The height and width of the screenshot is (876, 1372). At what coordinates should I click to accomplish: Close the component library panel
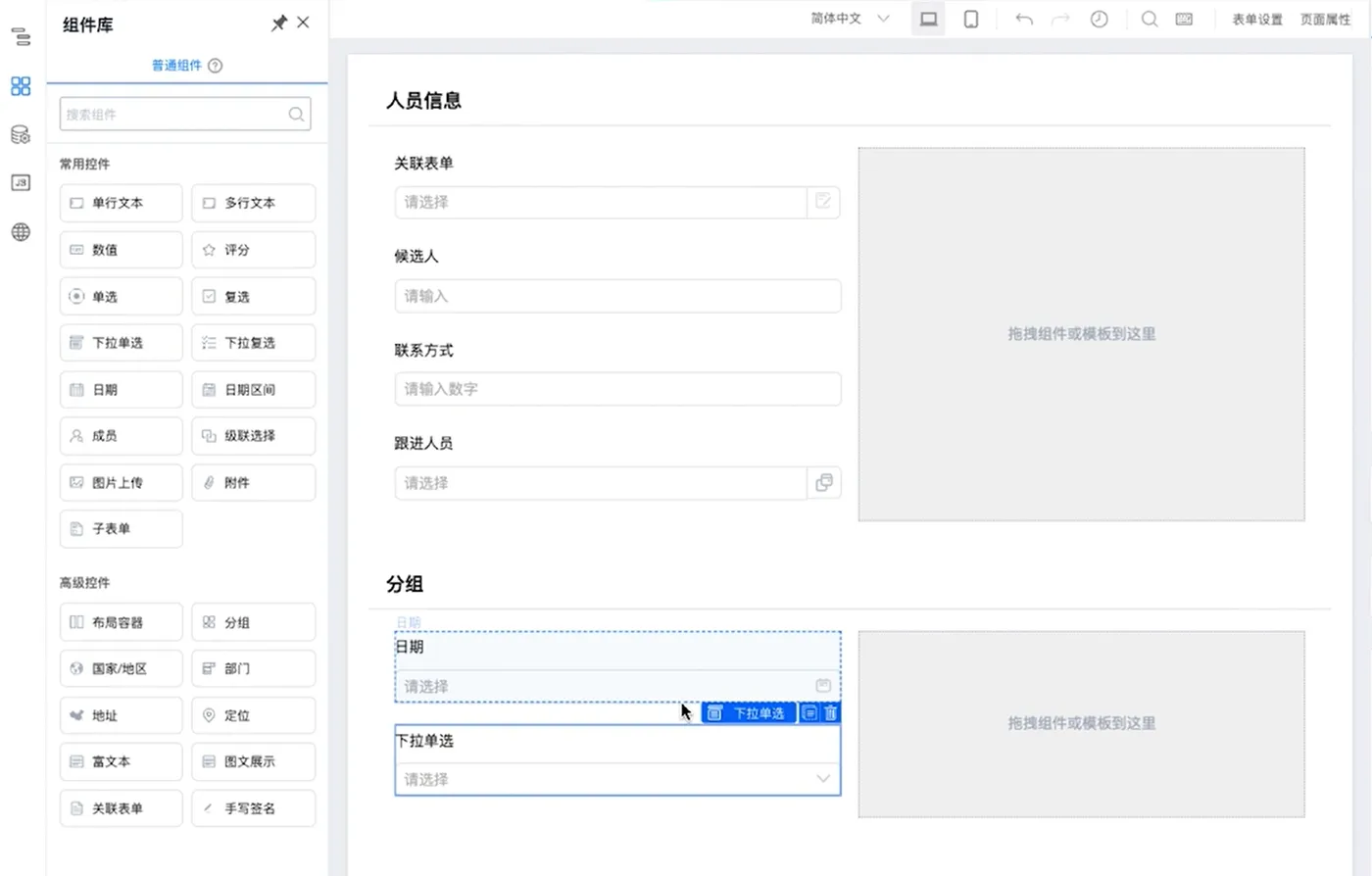(303, 23)
